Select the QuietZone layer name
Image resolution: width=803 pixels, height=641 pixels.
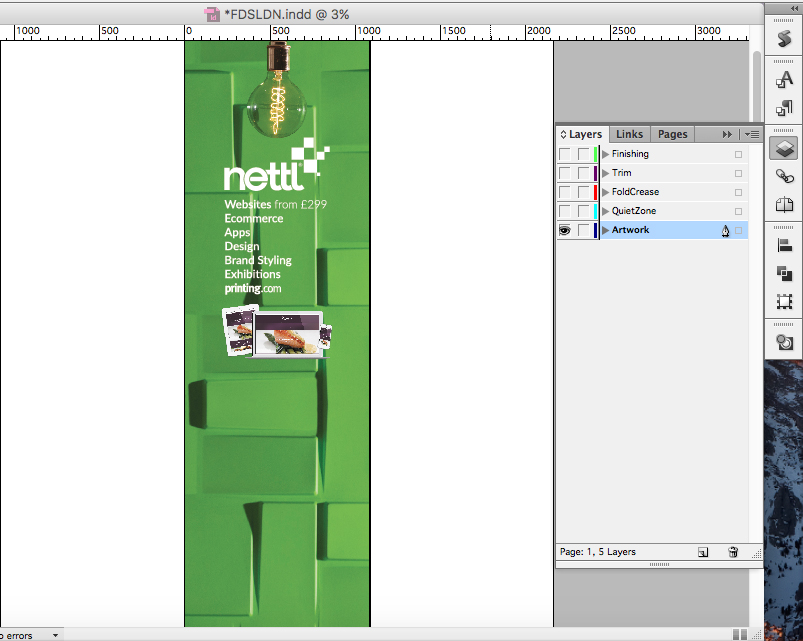click(x=634, y=211)
